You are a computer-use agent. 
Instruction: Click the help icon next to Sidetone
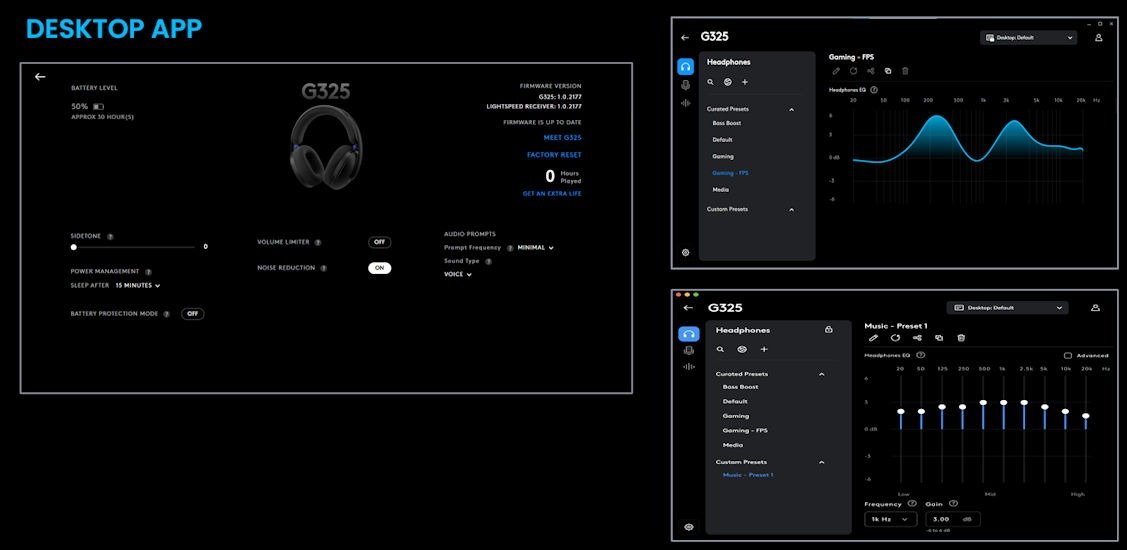110,237
